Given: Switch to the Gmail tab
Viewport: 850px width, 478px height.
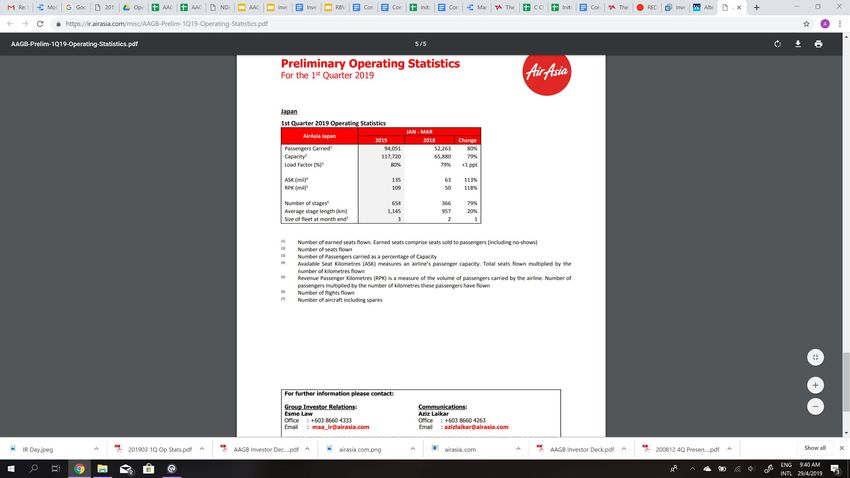Looking at the screenshot, I should click(x=17, y=8).
